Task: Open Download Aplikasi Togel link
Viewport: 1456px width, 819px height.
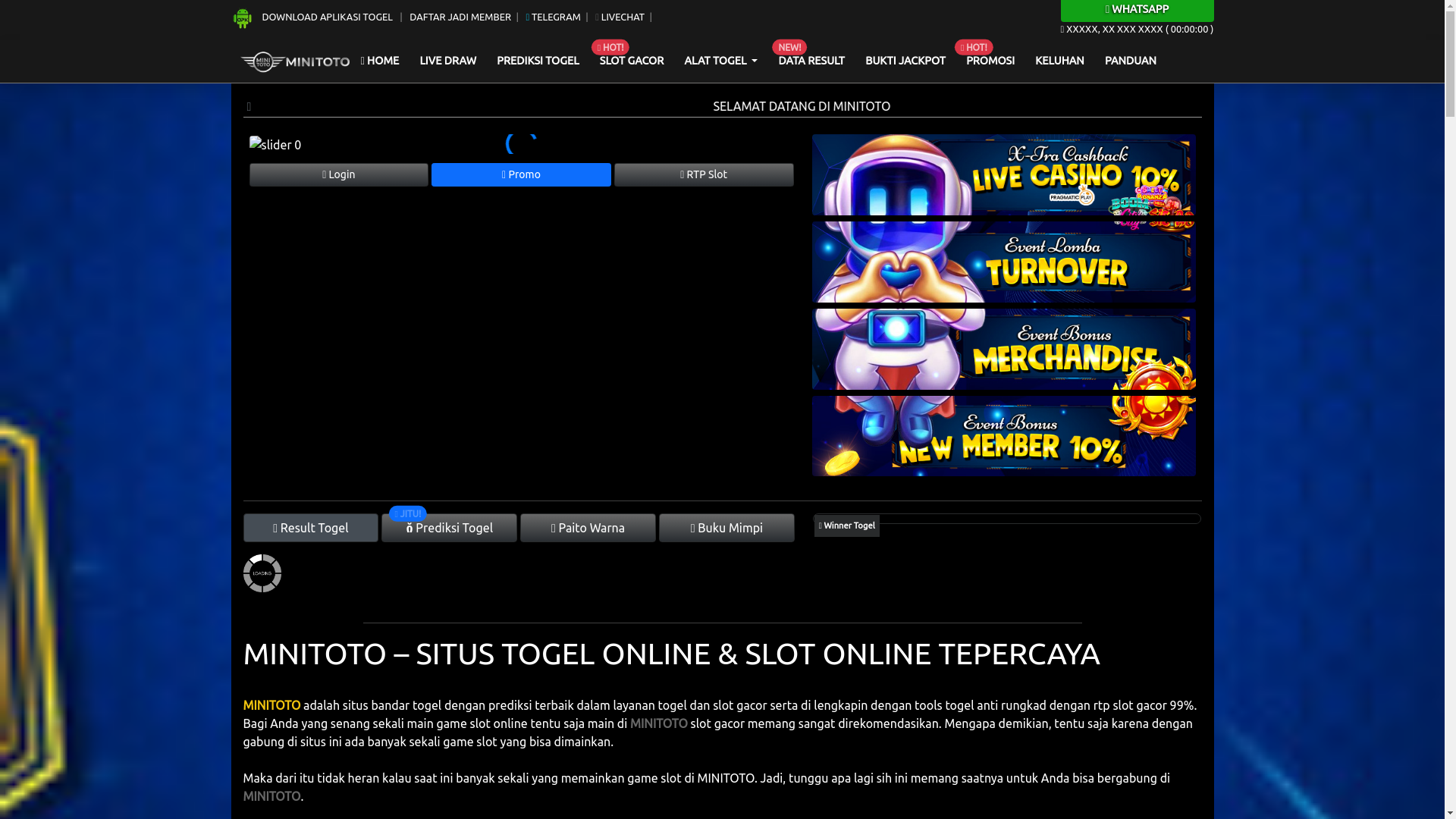Action: (327, 17)
